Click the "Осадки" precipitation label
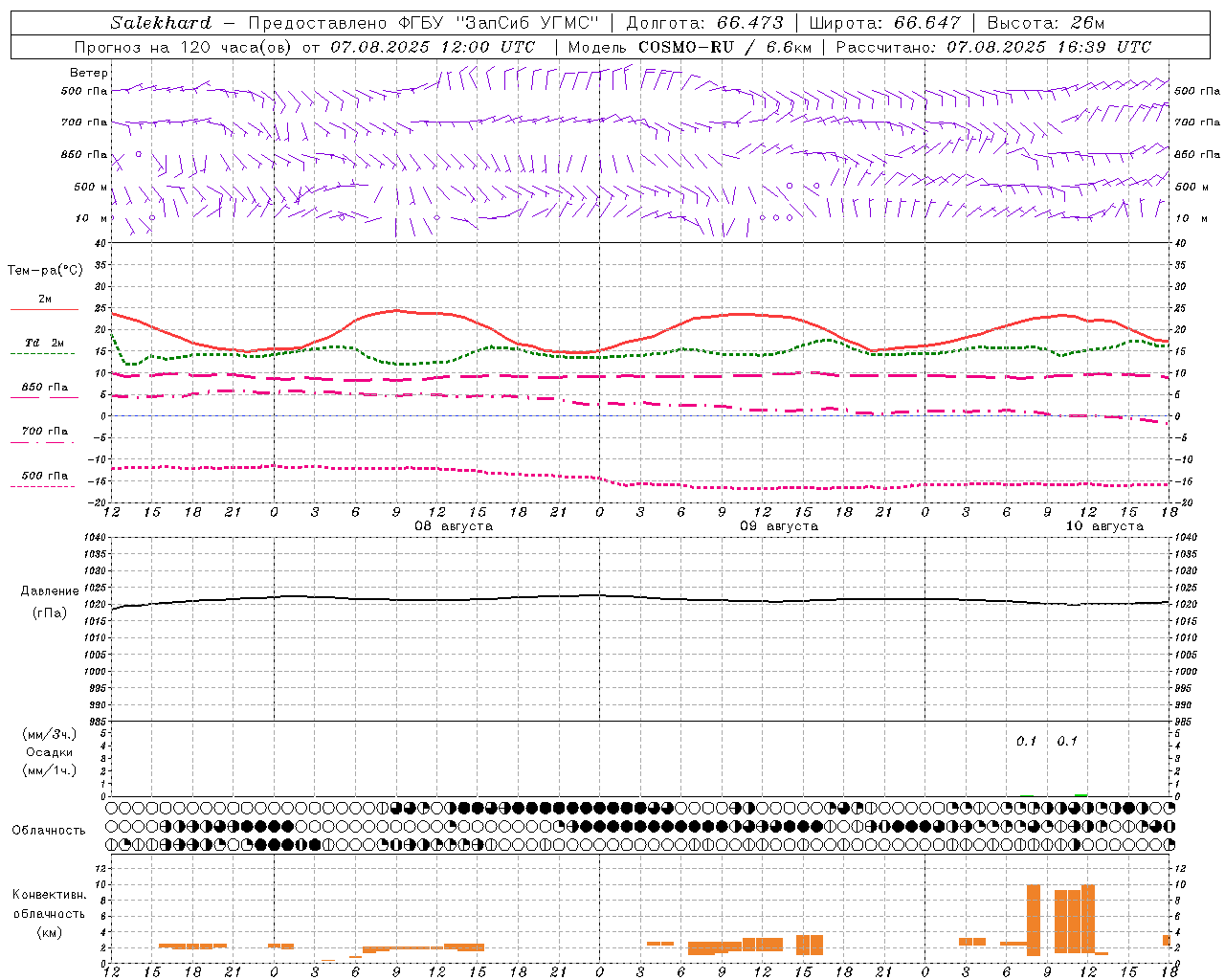Image resolution: width=1225 pixels, height=980 pixels. (49, 752)
